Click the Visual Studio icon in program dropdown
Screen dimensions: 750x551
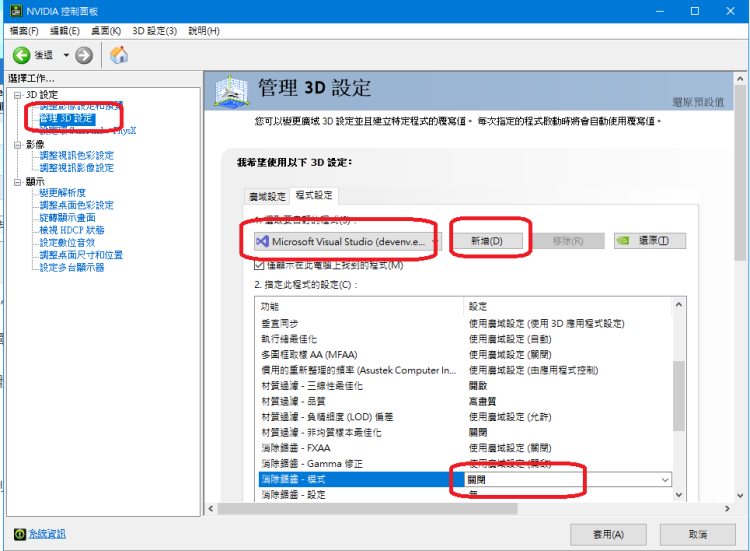pos(262,242)
